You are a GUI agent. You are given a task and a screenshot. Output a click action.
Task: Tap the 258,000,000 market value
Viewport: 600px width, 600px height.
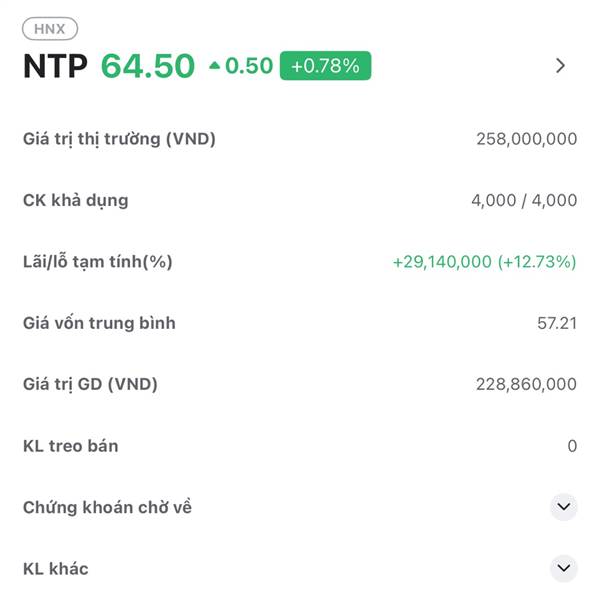[527, 139]
